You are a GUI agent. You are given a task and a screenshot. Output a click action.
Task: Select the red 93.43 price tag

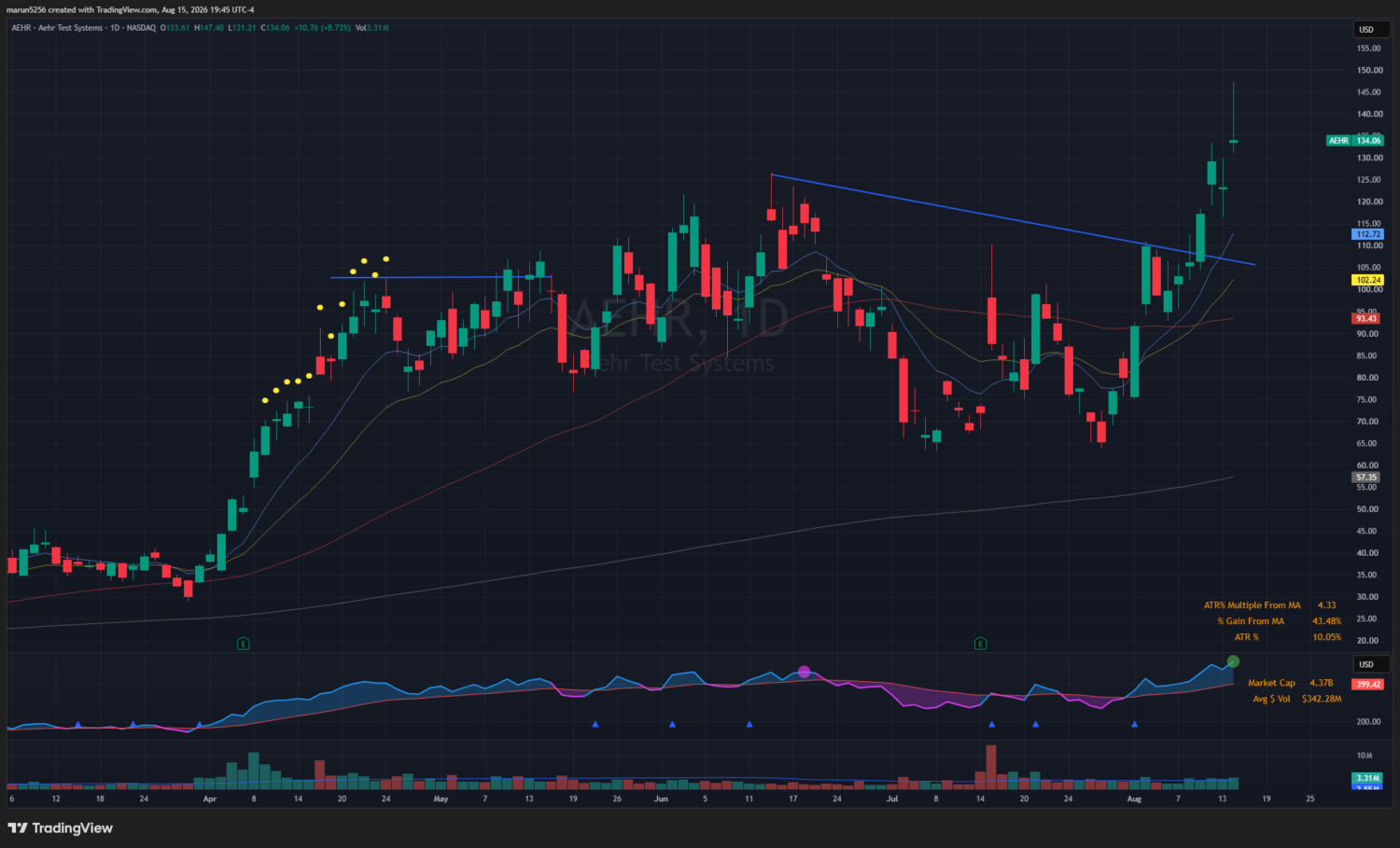(x=1366, y=318)
